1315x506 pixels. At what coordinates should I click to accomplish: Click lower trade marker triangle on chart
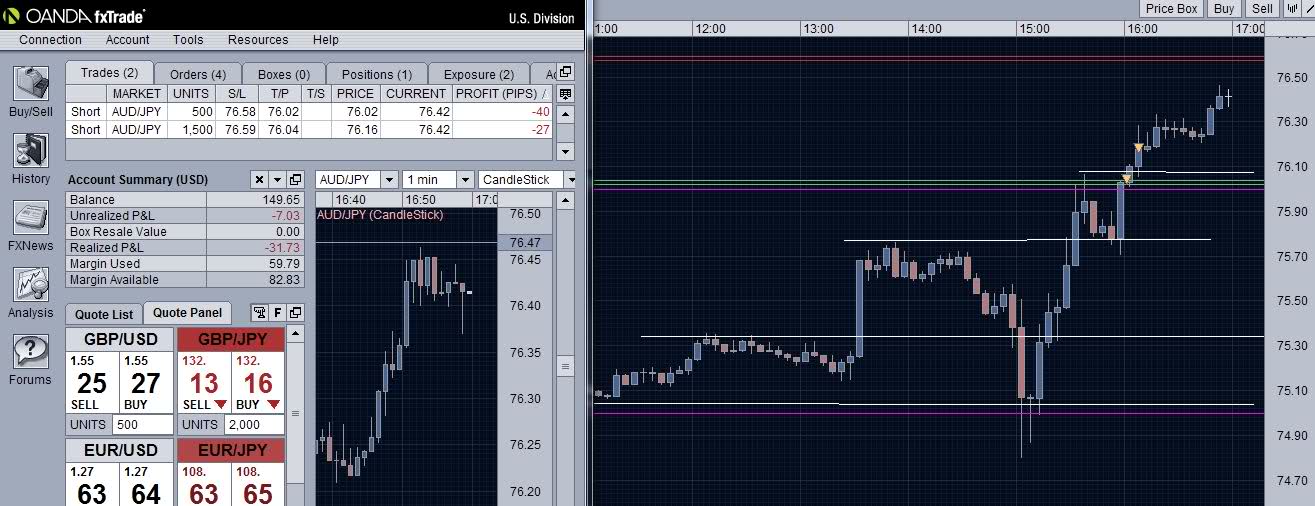pyautogui.click(x=1127, y=180)
